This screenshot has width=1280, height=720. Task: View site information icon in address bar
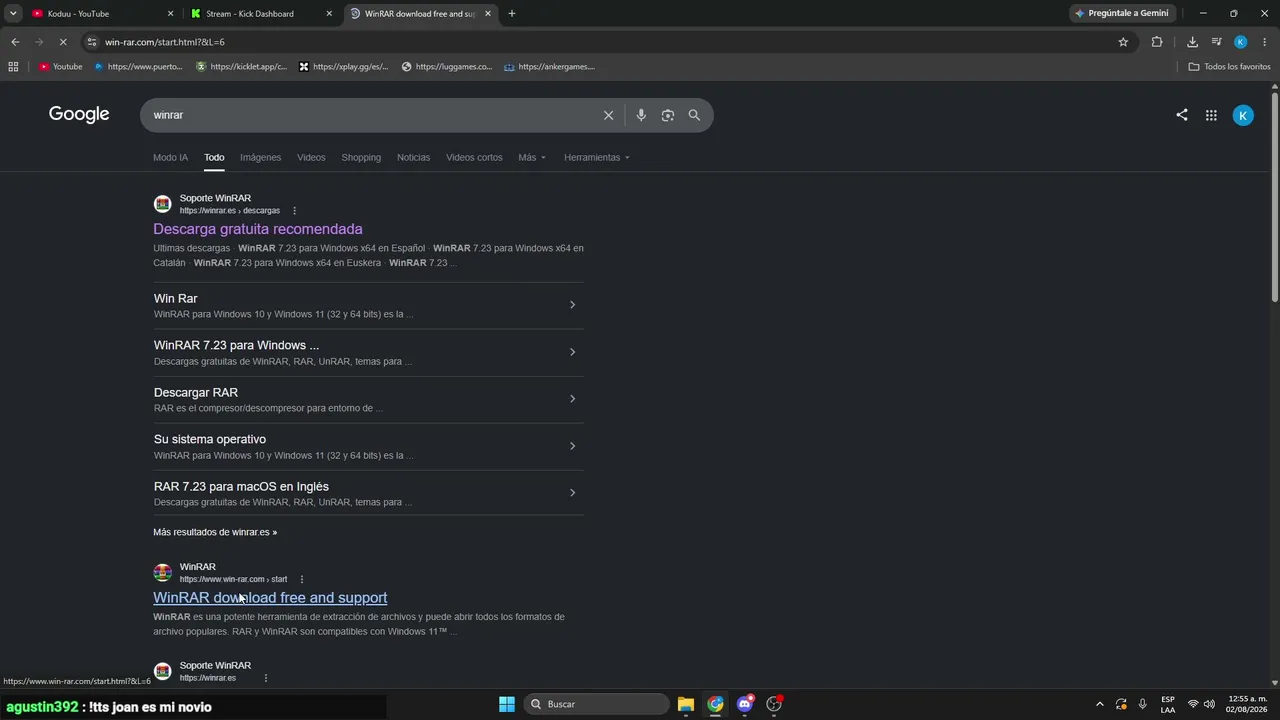(92, 42)
